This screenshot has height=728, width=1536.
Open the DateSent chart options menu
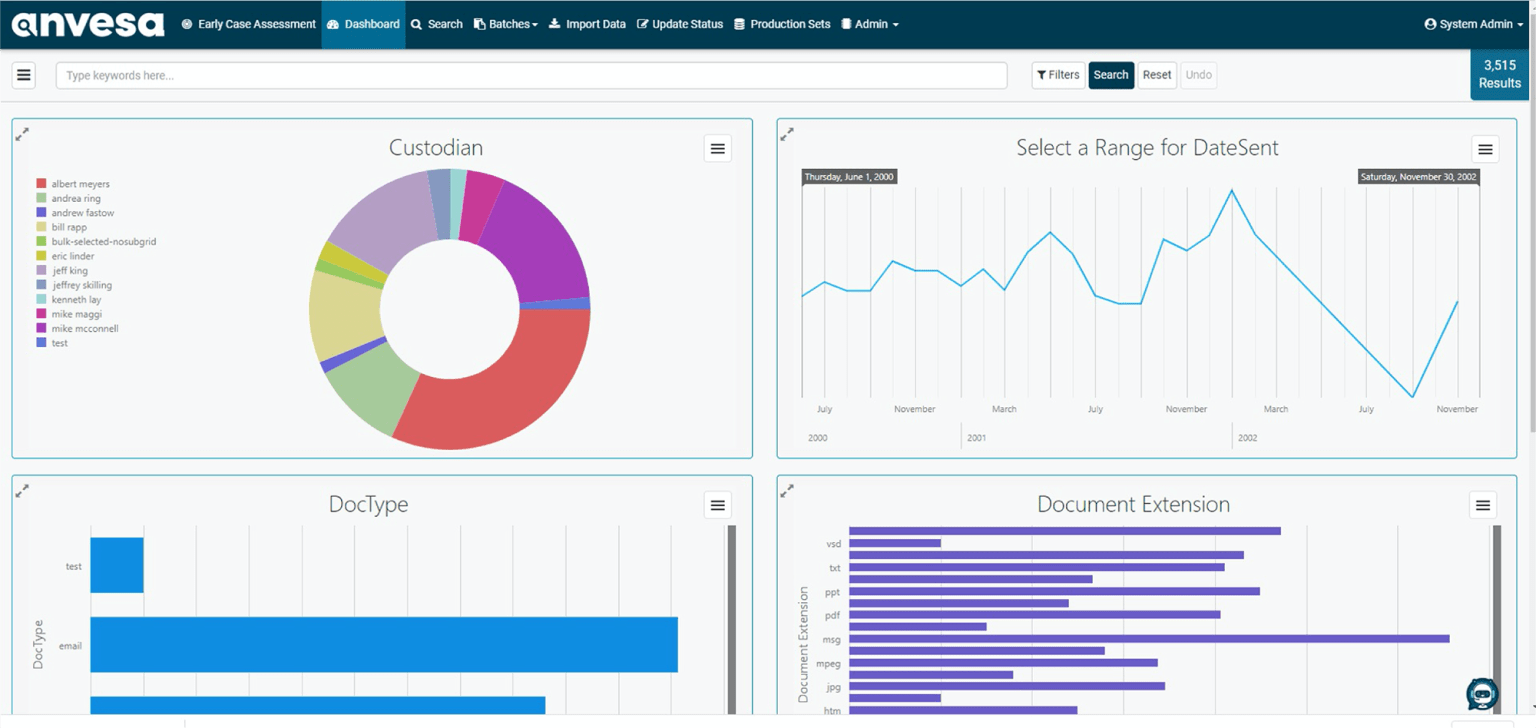(x=1485, y=149)
